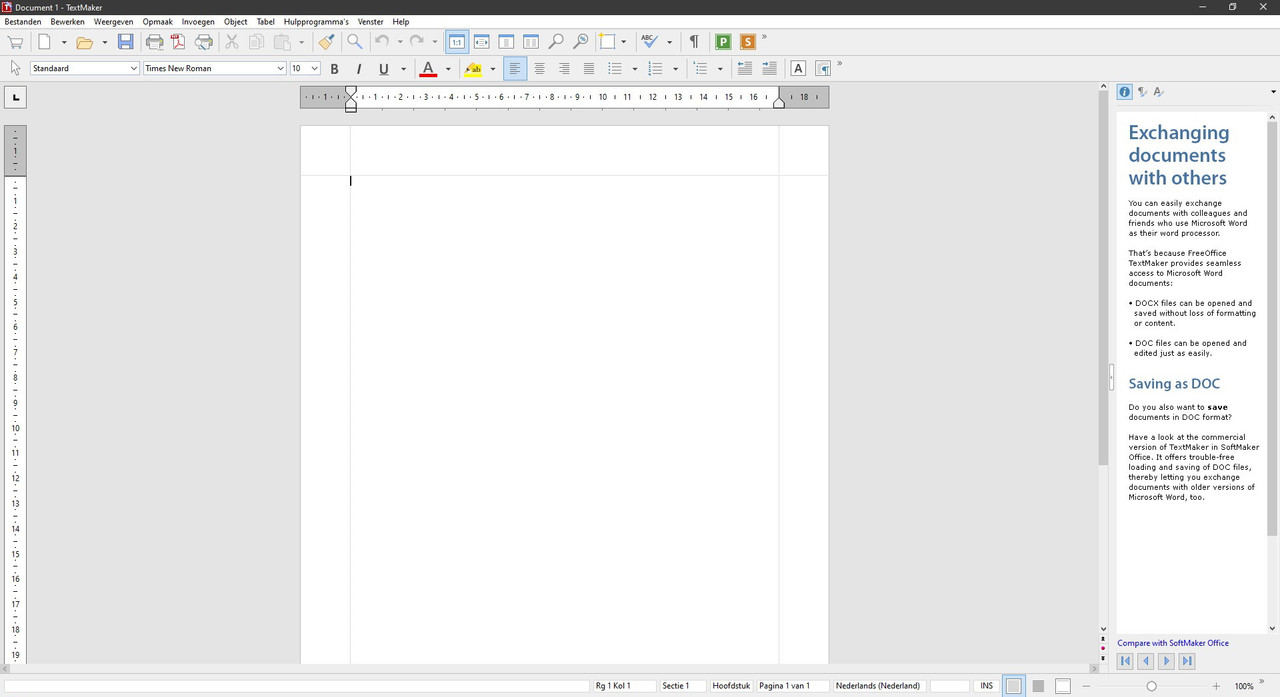Run spell check with the ABC checkmark icon
The image size is (1280, 697).
point(650,42)
